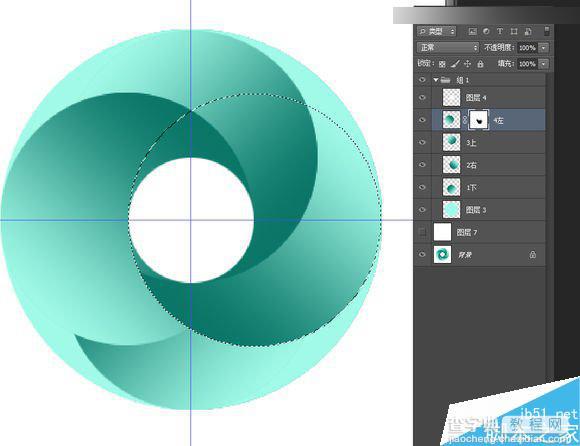Click the 不透明度 100% value field
The height and width of the screenshot is (446, 580).
527,48
